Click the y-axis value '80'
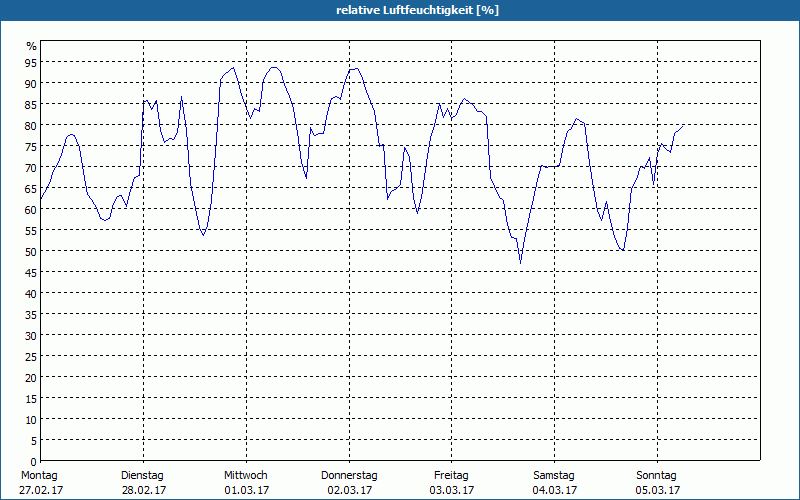The image size is (800, 500). tap(32, 125)
